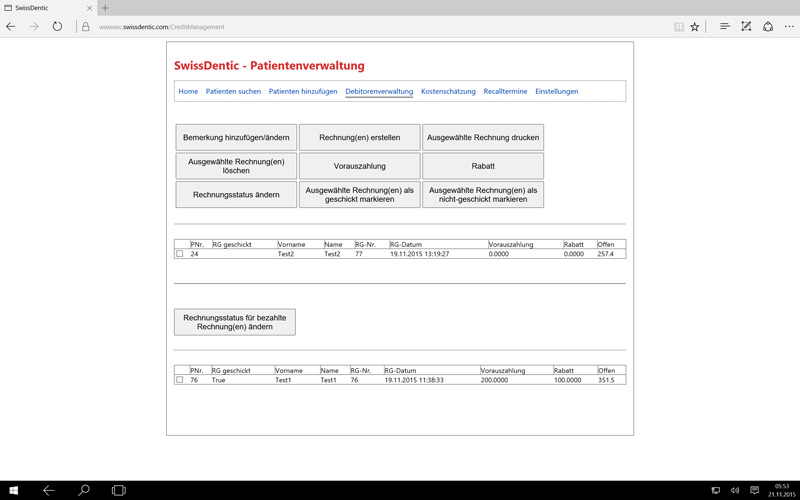
Task: Add page to favorites with star icon
Action: 695,27
